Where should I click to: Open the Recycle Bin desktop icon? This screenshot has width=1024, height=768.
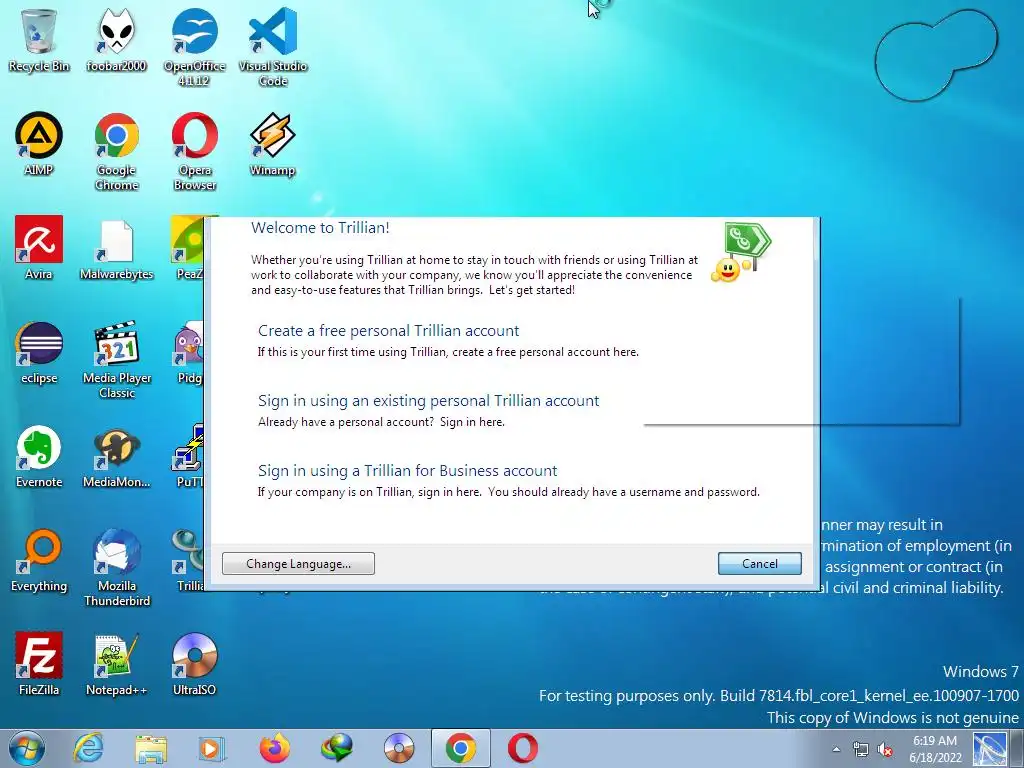point(39,39)
